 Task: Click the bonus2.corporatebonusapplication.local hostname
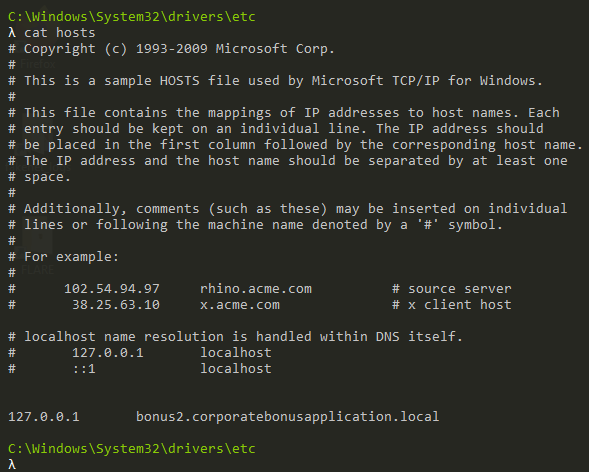coord(287,417)
